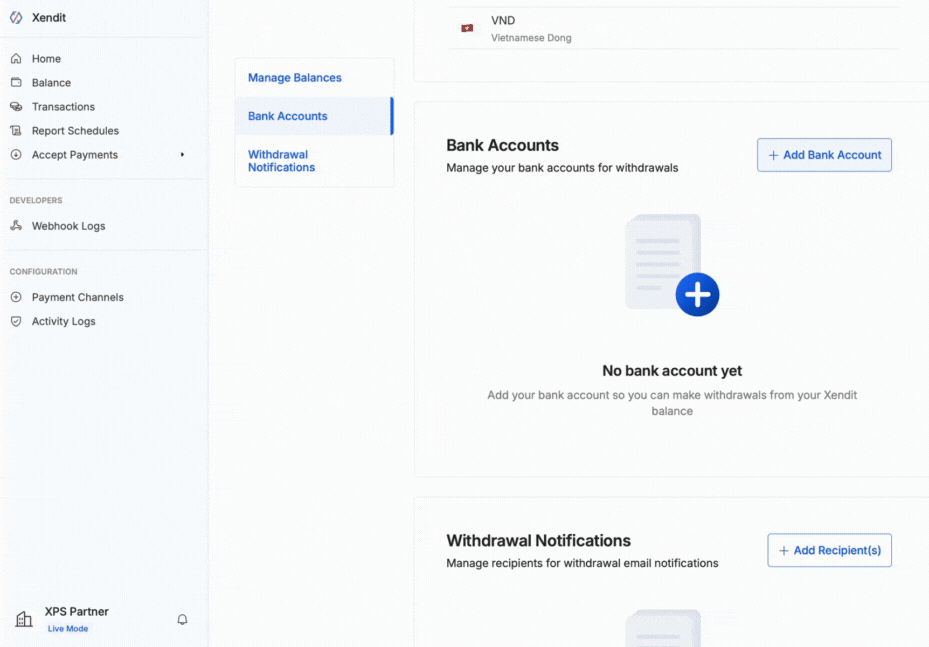Click the 'Bank Accounts' section heading
Viewport: 929px width, 647px height.
[502, 145]
